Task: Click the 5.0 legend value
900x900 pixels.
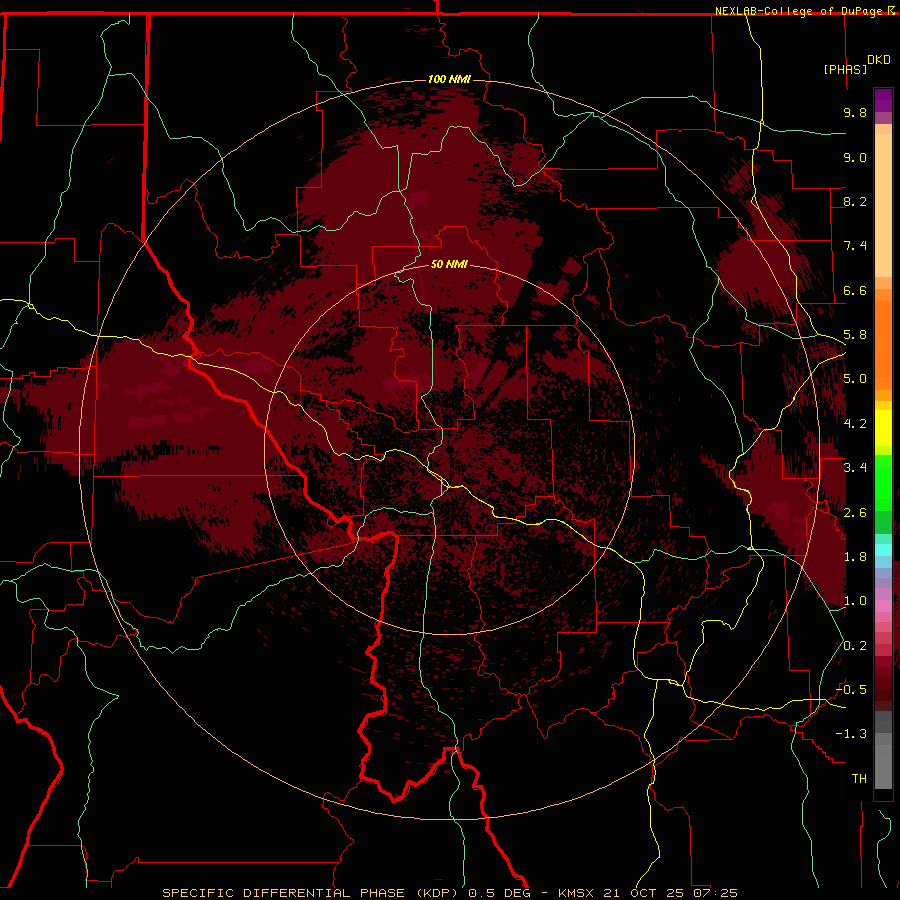Action: tap(855, 379)
